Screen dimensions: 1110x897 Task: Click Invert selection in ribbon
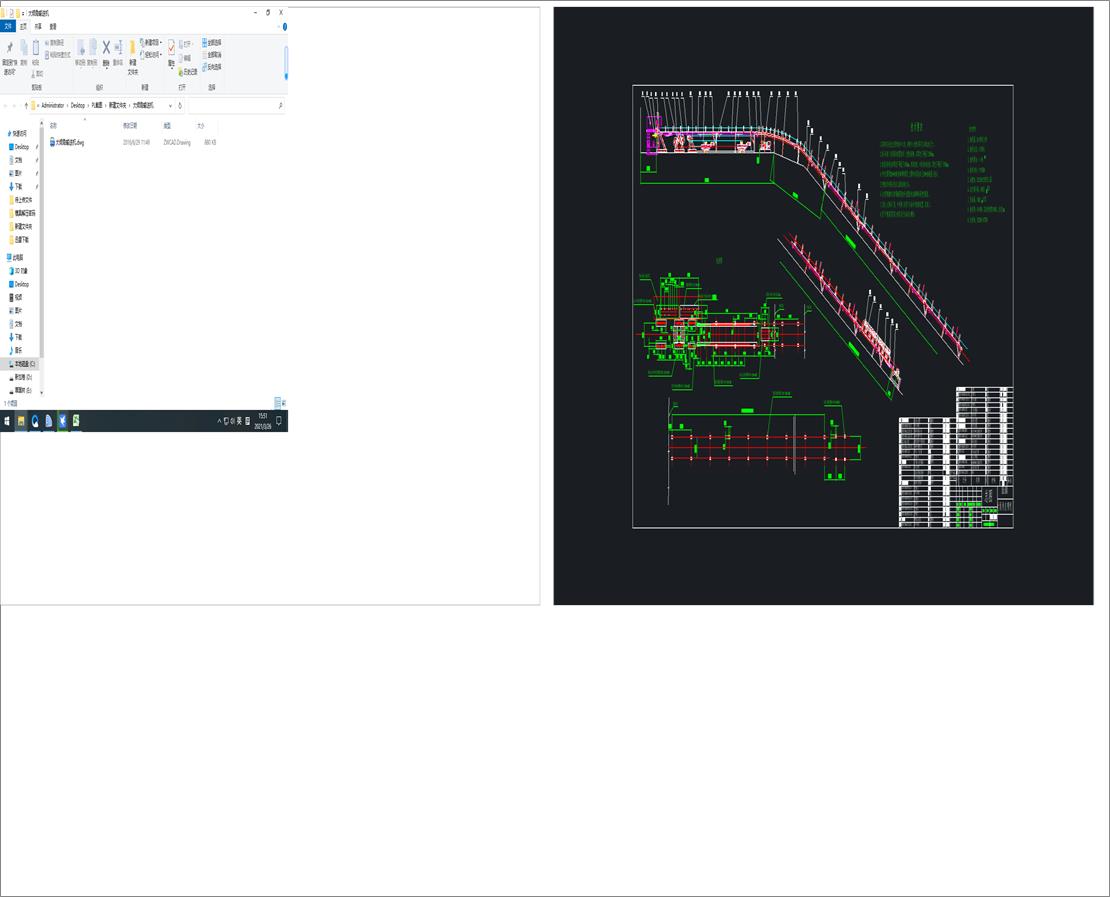click(212, 67)
